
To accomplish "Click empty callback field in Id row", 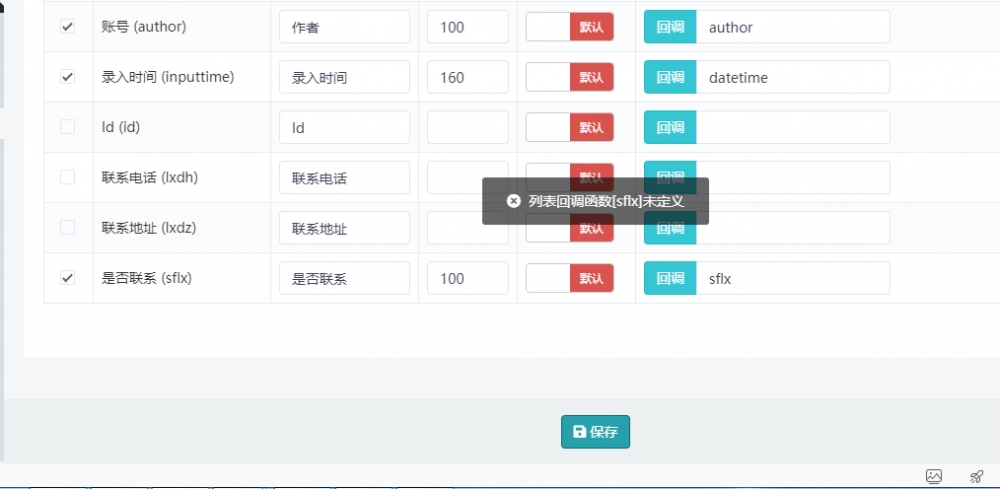I will (x=793, y=128).
